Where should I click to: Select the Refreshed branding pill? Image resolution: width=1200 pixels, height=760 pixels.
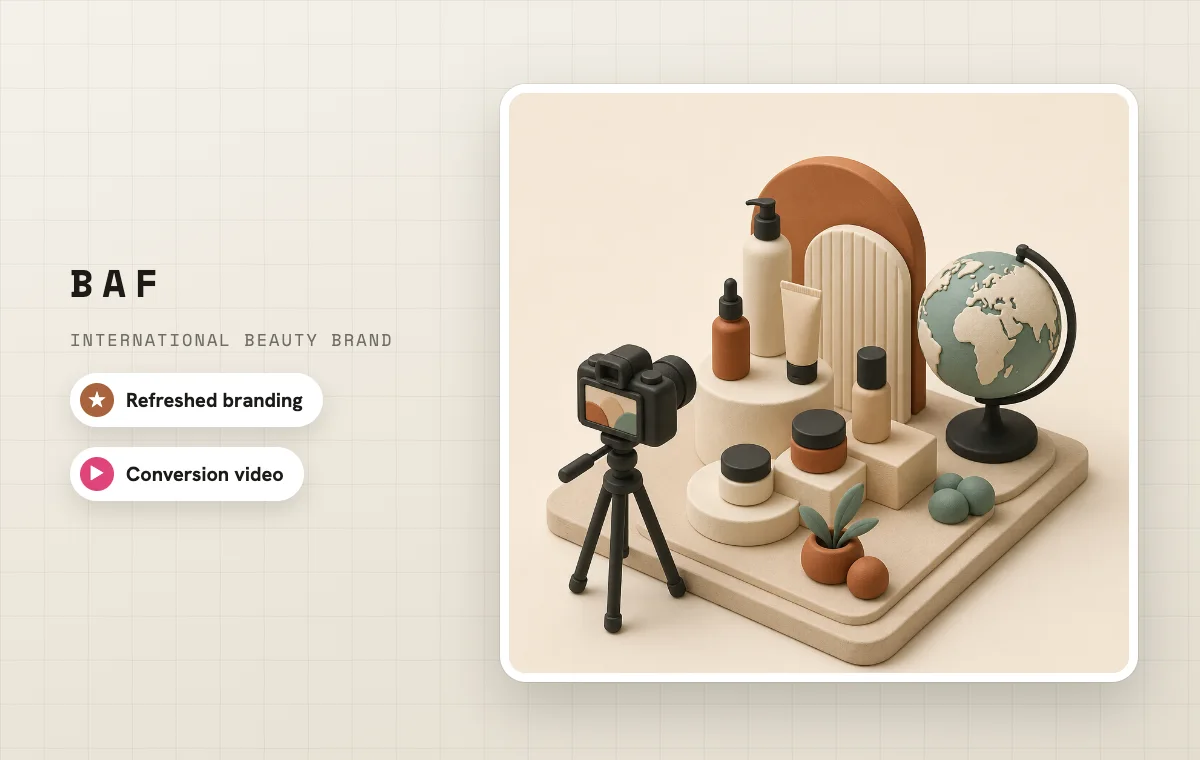tap(196, 400)
